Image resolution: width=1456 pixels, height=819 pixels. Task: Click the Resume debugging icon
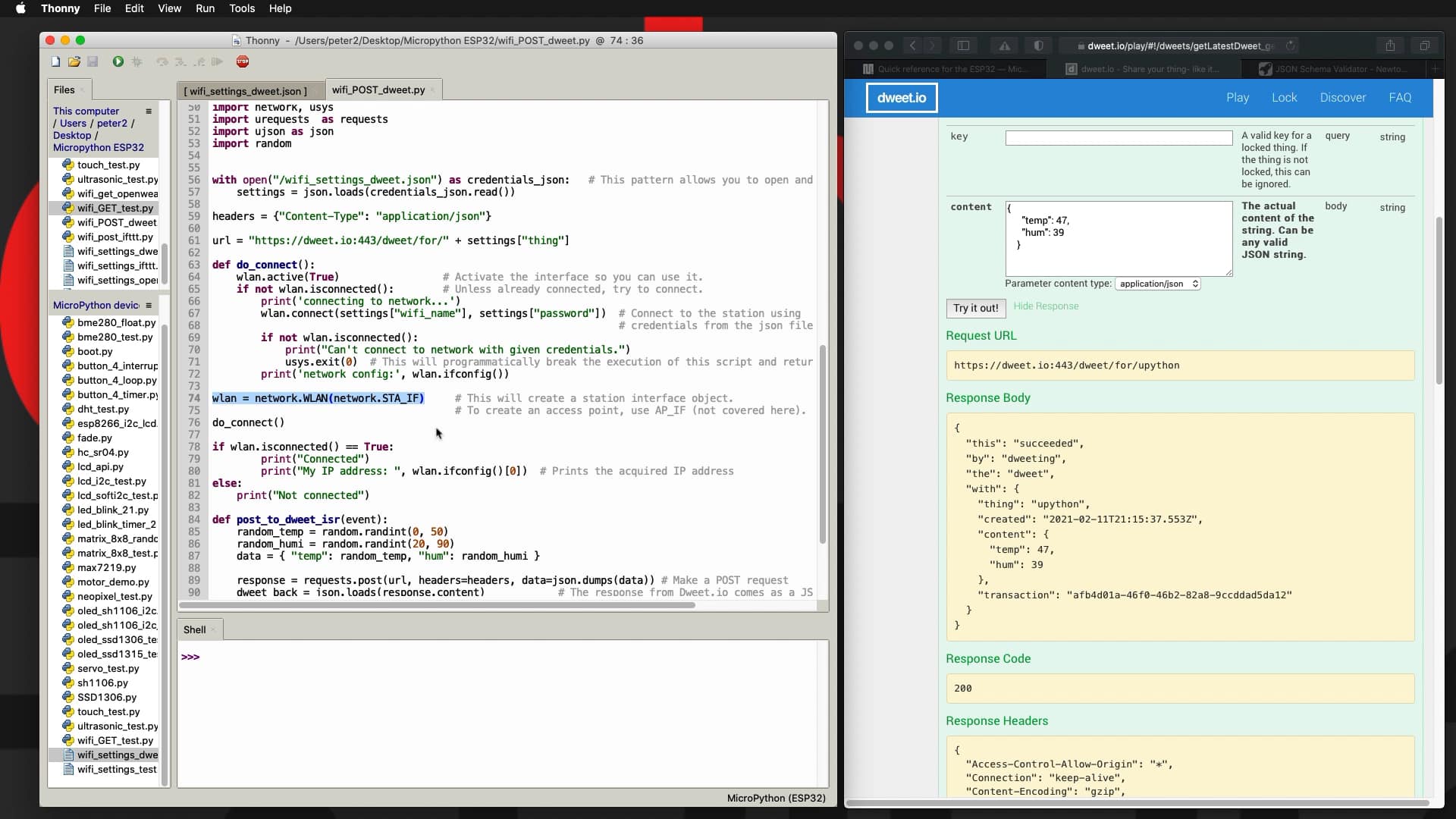pos(218,61)
